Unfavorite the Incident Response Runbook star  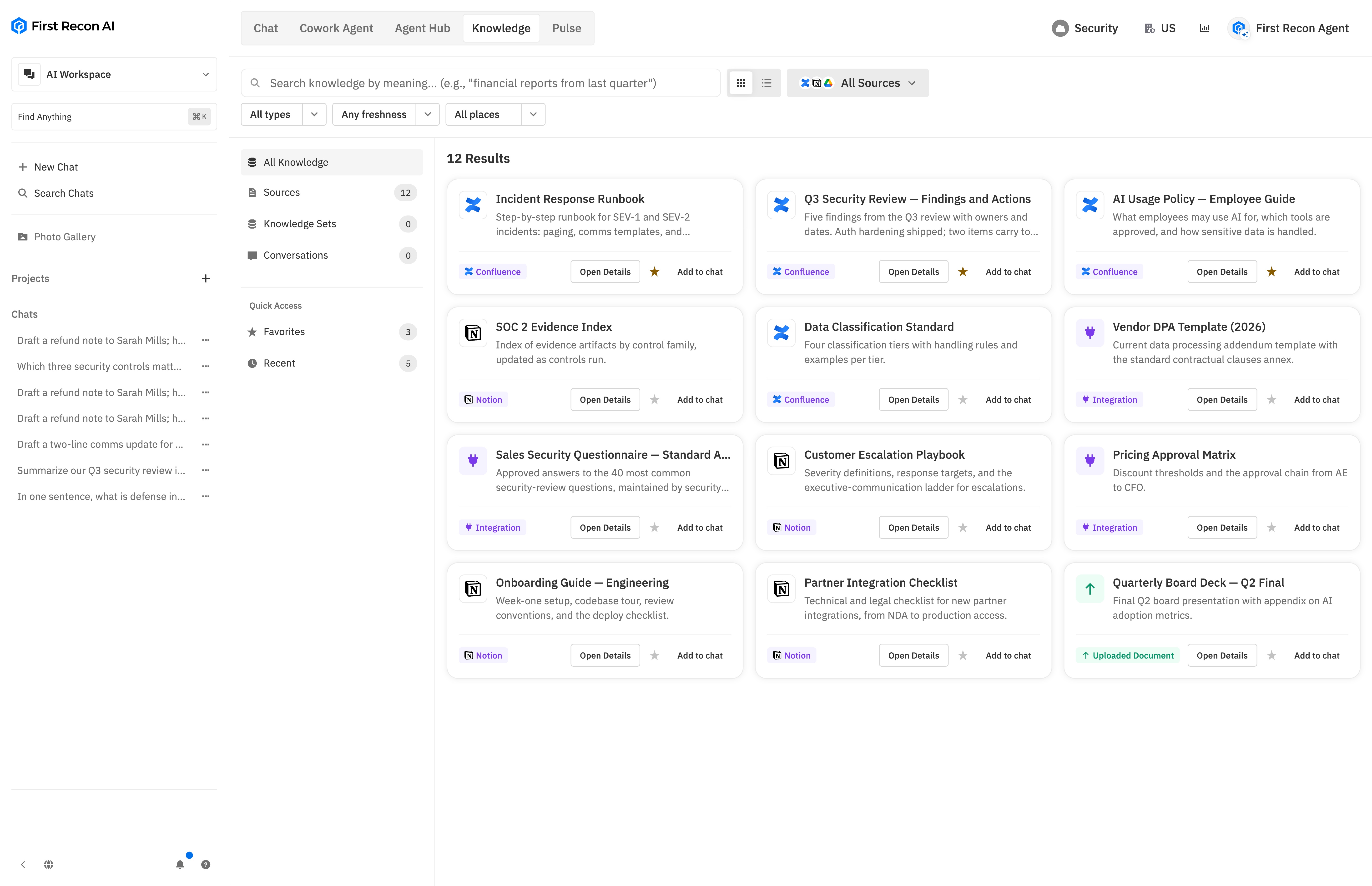tap(655, 272)
